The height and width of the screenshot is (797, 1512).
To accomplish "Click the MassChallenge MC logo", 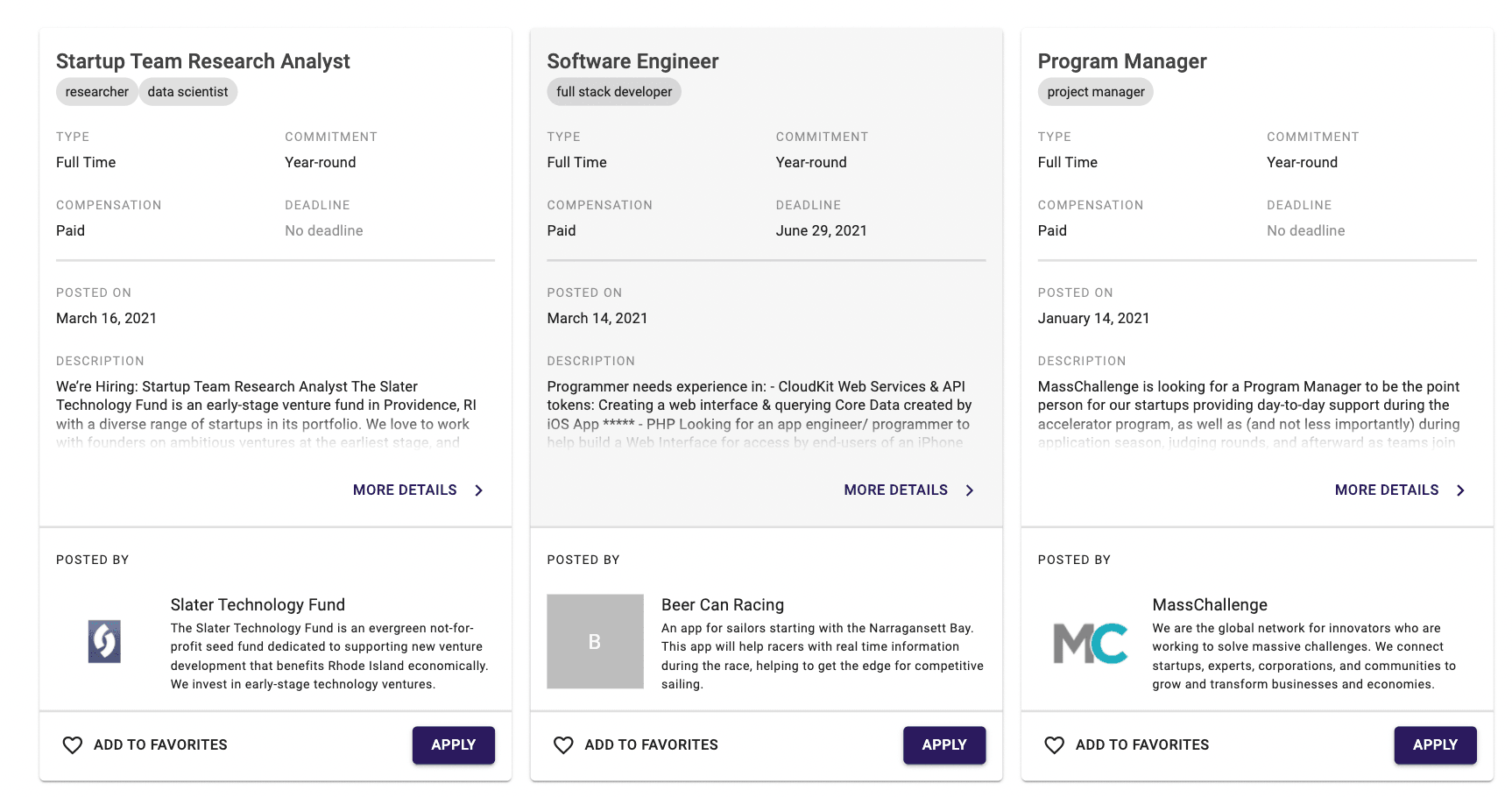I will coord(1090,644).
